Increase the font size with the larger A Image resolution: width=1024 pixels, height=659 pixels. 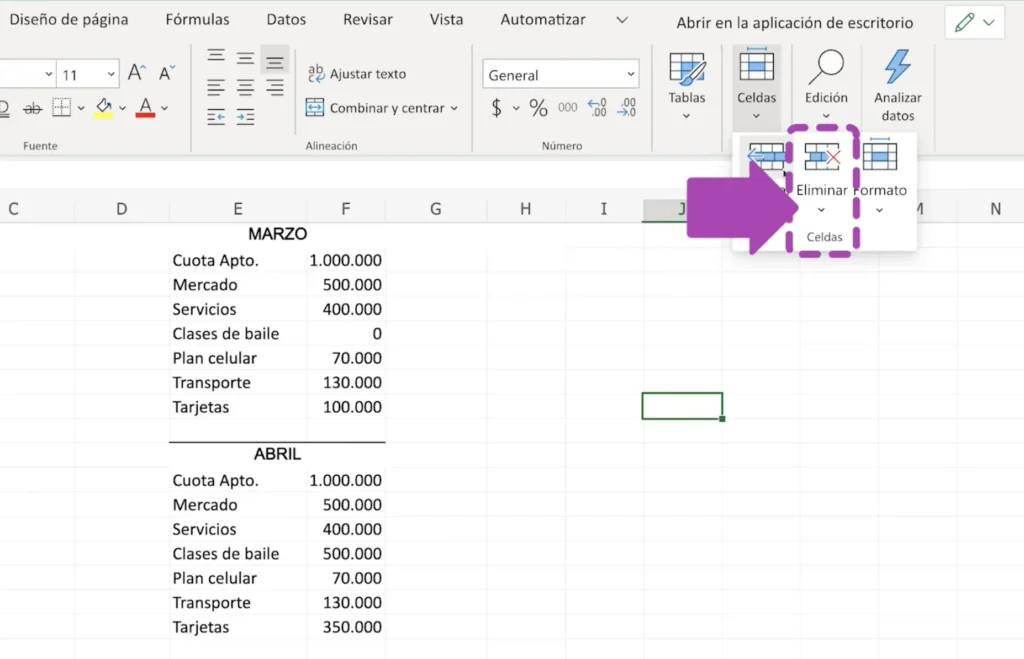[137, 74]
